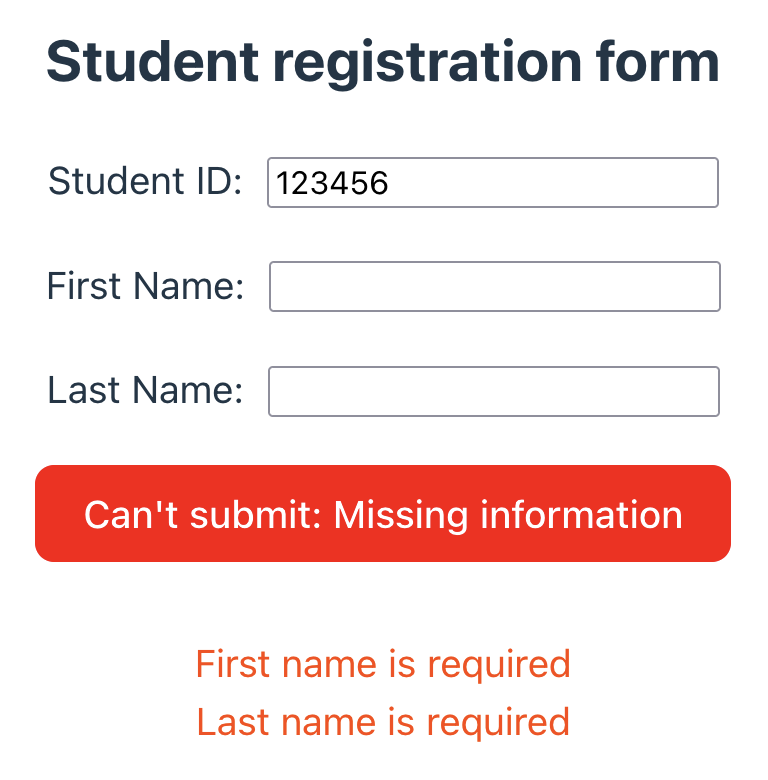Select the First Name label
This screenshot has height=780, width=768.
click(145, 286)
